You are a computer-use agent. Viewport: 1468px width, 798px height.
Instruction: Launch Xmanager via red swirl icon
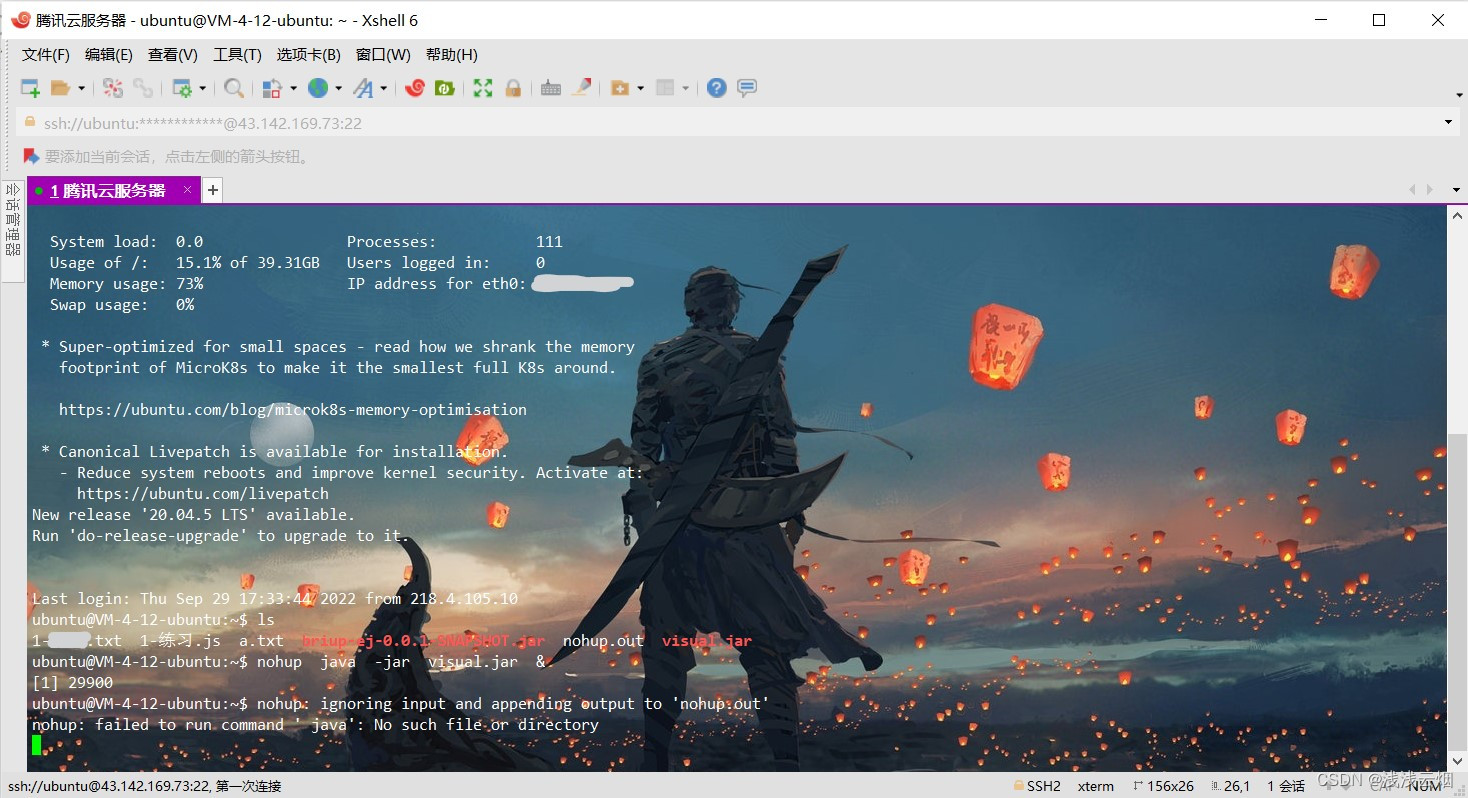pyautogui.click(x=415, y=88)
